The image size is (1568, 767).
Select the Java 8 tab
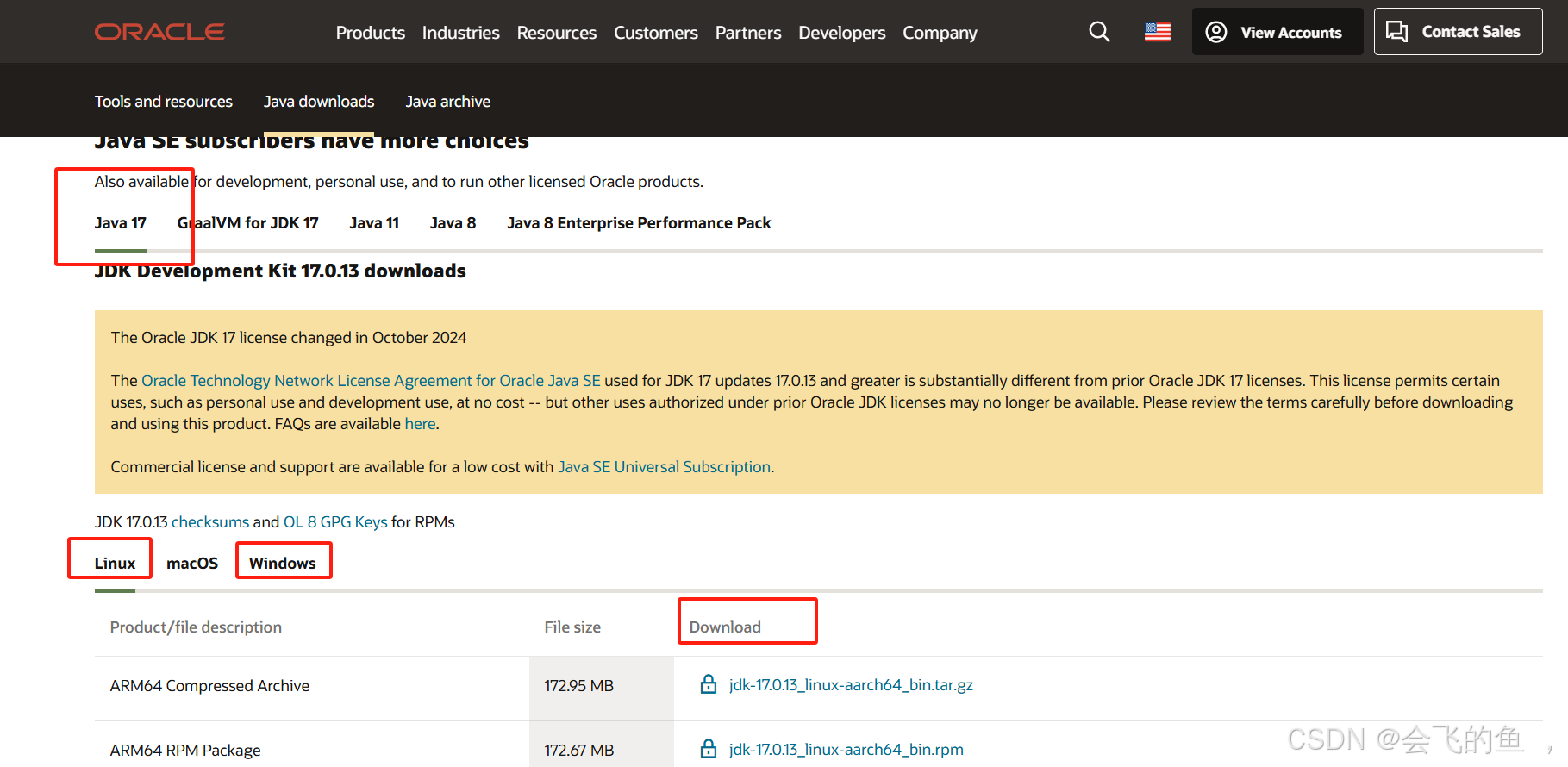(x=453, y=223)
